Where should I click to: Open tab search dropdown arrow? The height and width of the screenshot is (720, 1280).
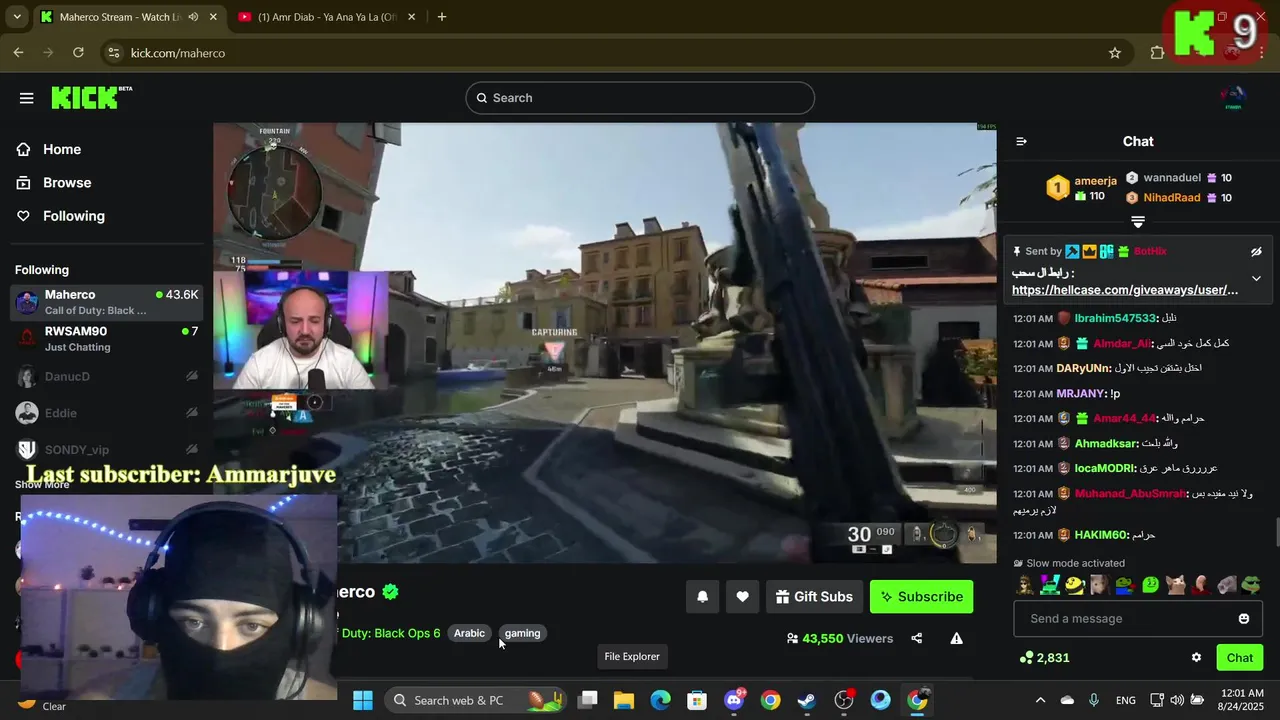[x=17, y=17]
